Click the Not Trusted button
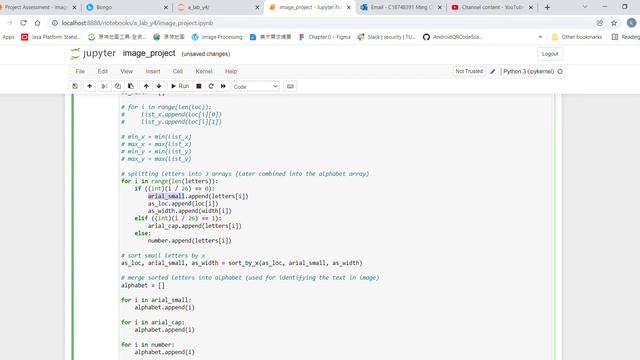The height and width of the screenshot is (360, 640). [x=469, y=71]
